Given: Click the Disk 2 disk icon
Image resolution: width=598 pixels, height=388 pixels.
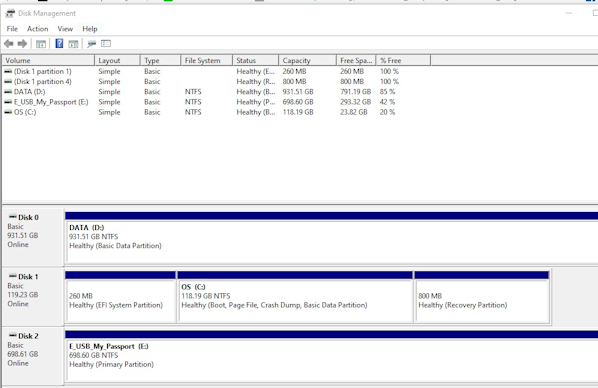Looking at the screenshot, I should click(x=13, y=335).
